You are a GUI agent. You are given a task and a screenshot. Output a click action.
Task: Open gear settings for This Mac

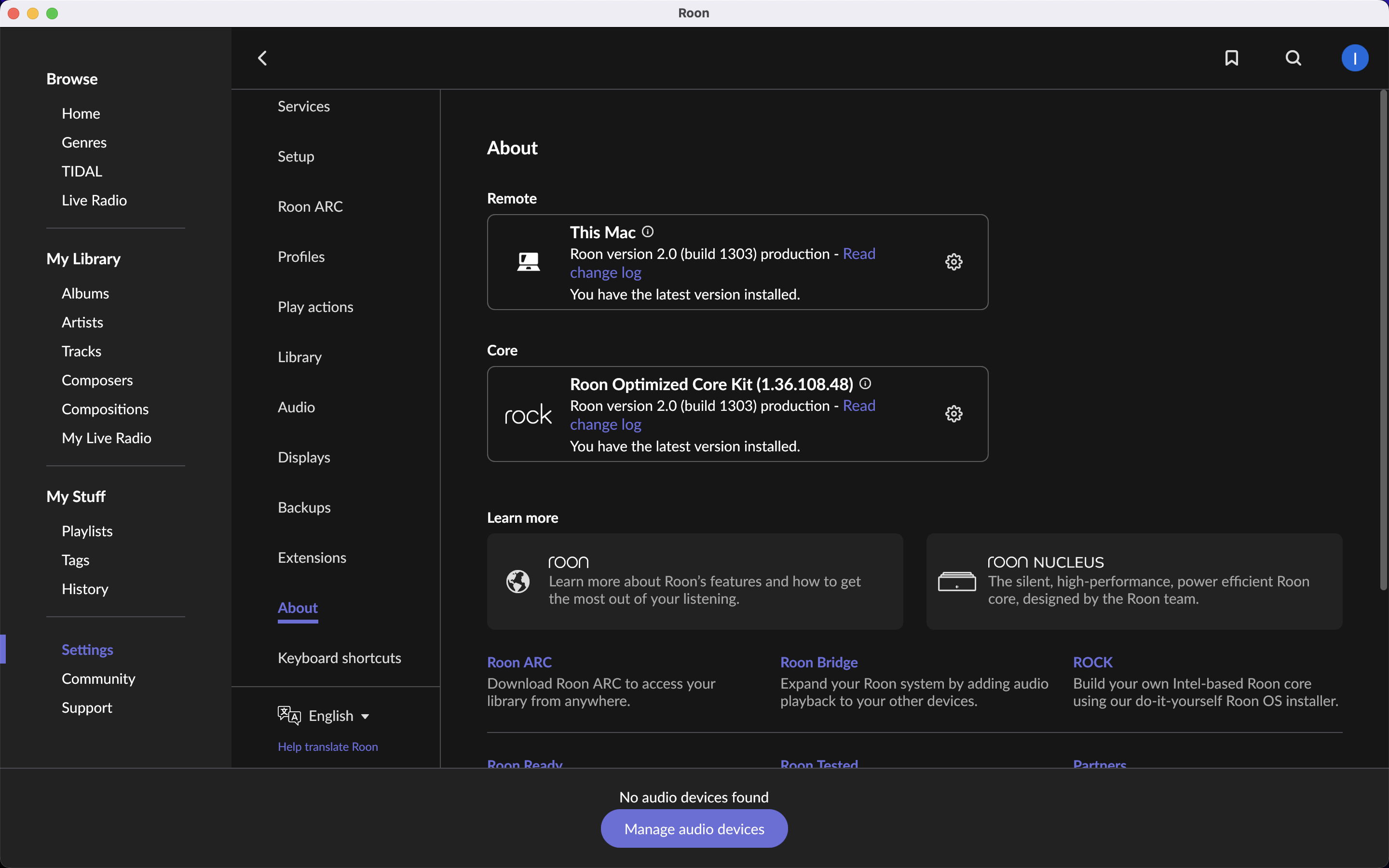click(953, 262)
